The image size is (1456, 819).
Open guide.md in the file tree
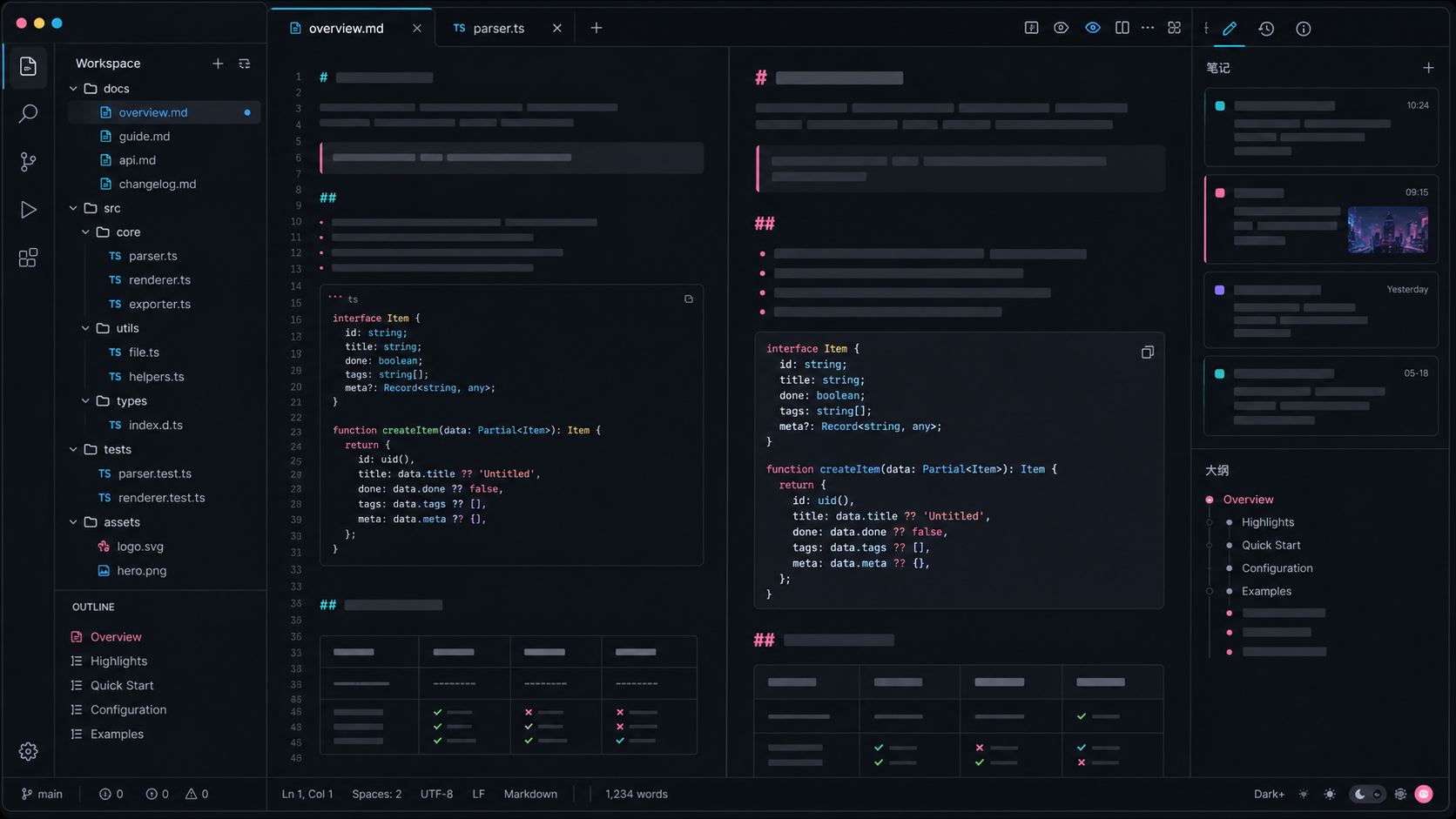[x=145, y=137]
